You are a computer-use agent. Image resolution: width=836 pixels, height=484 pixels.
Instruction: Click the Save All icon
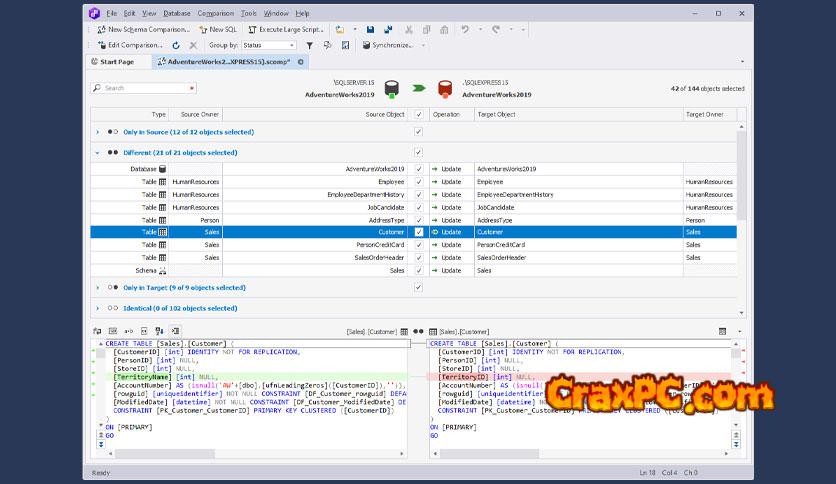(387, 30)
